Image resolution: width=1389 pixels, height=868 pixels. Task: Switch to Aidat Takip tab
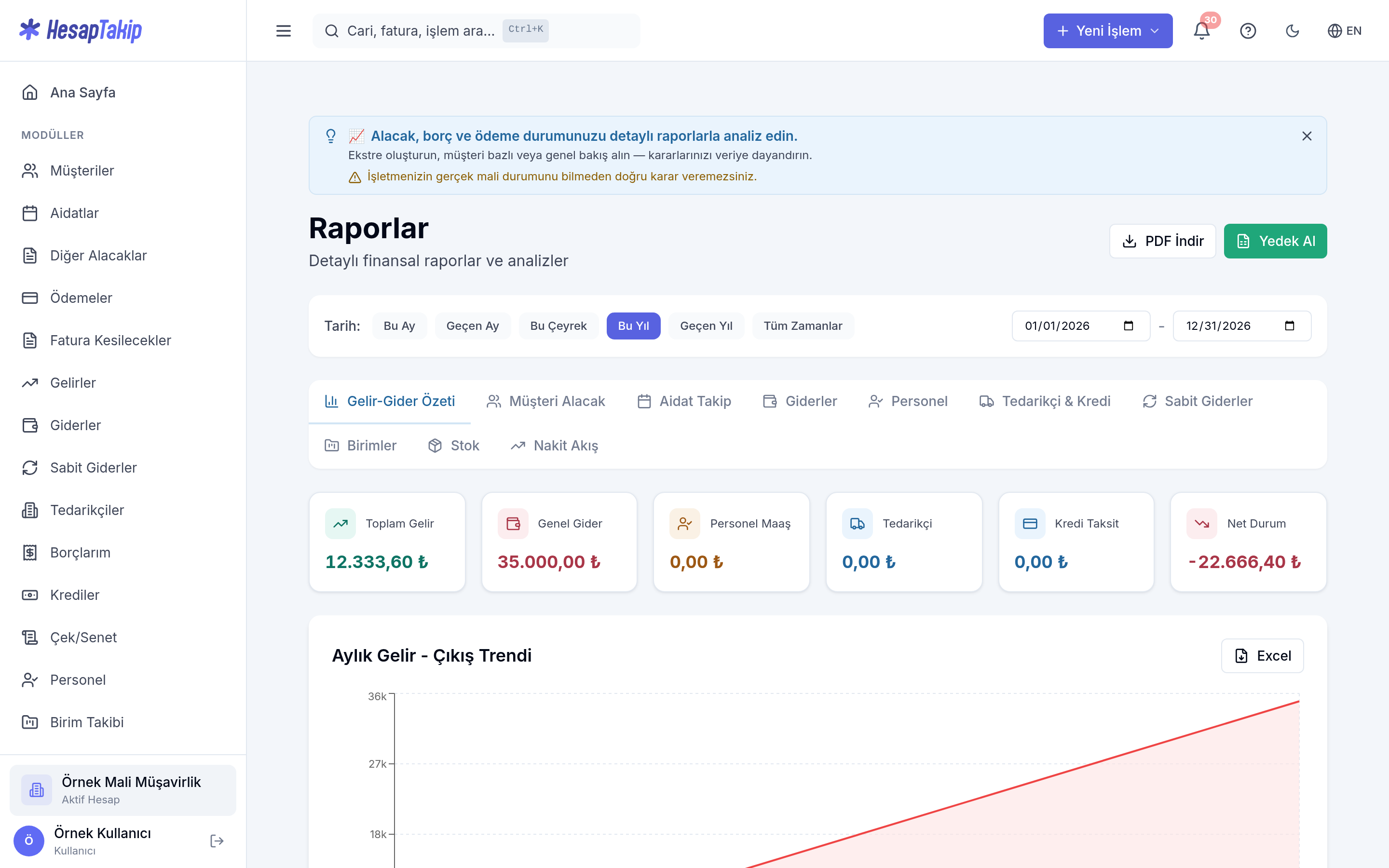coord(684,401)
